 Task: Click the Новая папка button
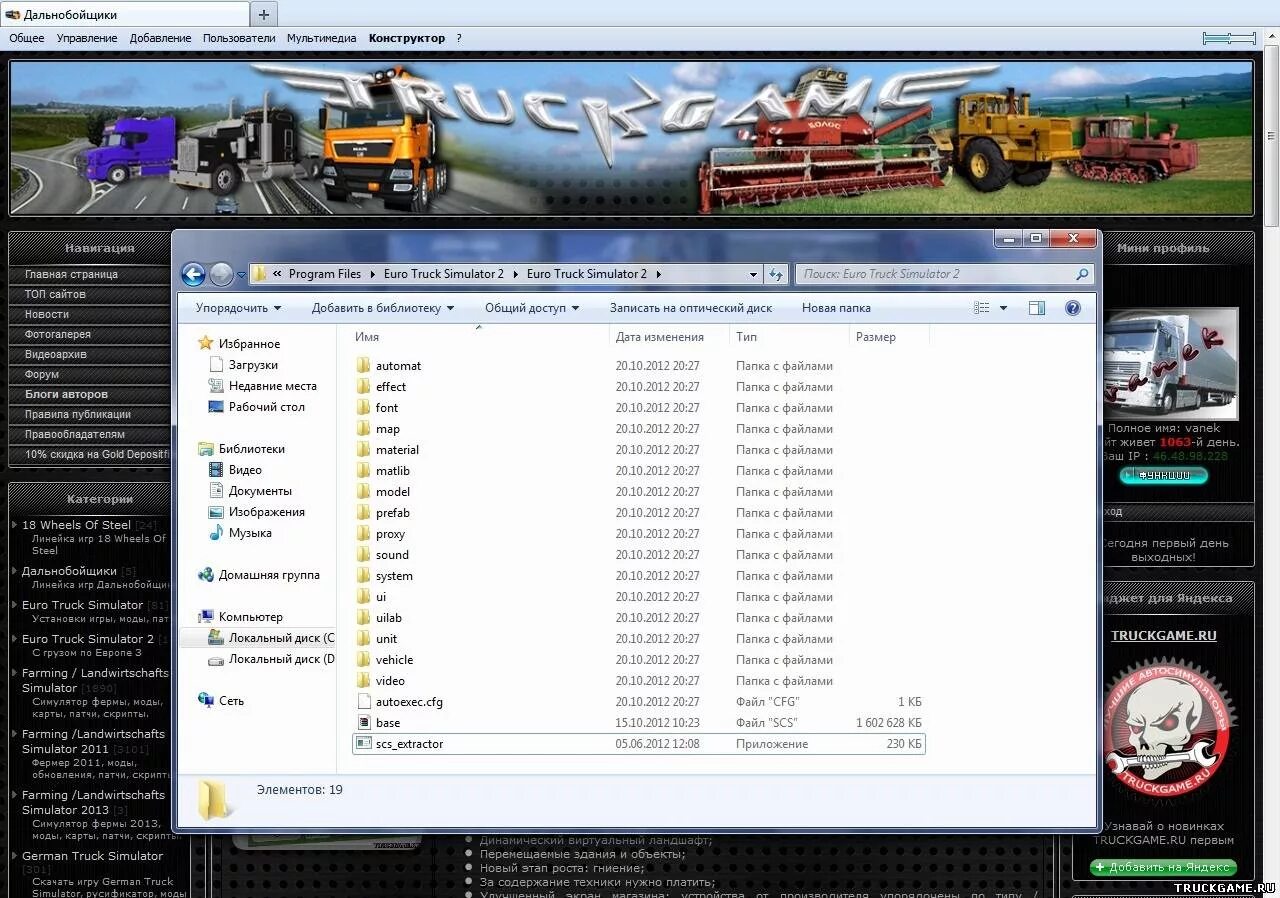(x=836, y=308)
